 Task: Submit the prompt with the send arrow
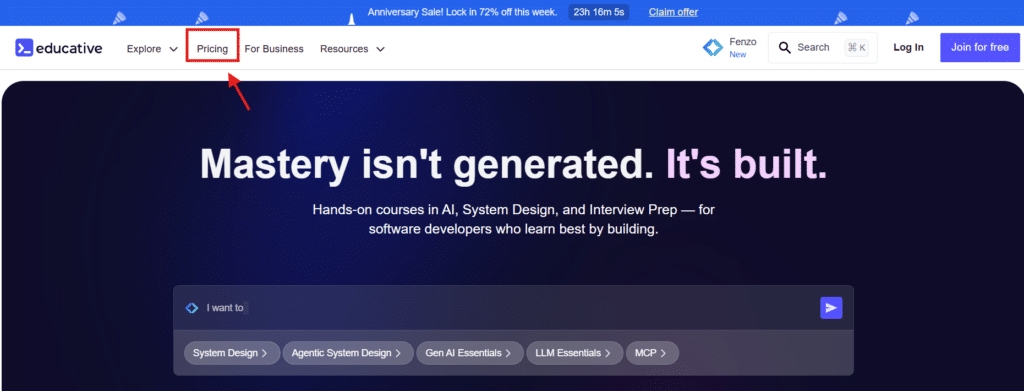pos(831,308)
